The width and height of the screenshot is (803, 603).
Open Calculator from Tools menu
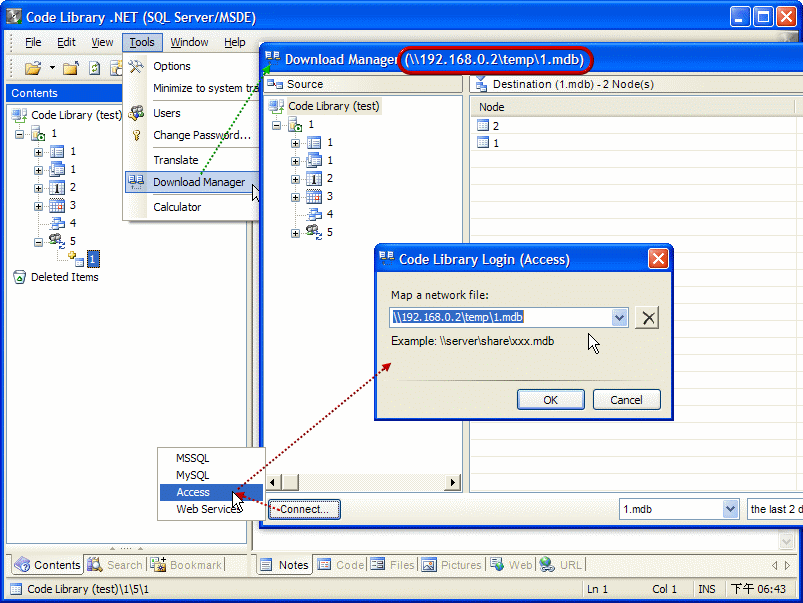coord(177,207)
